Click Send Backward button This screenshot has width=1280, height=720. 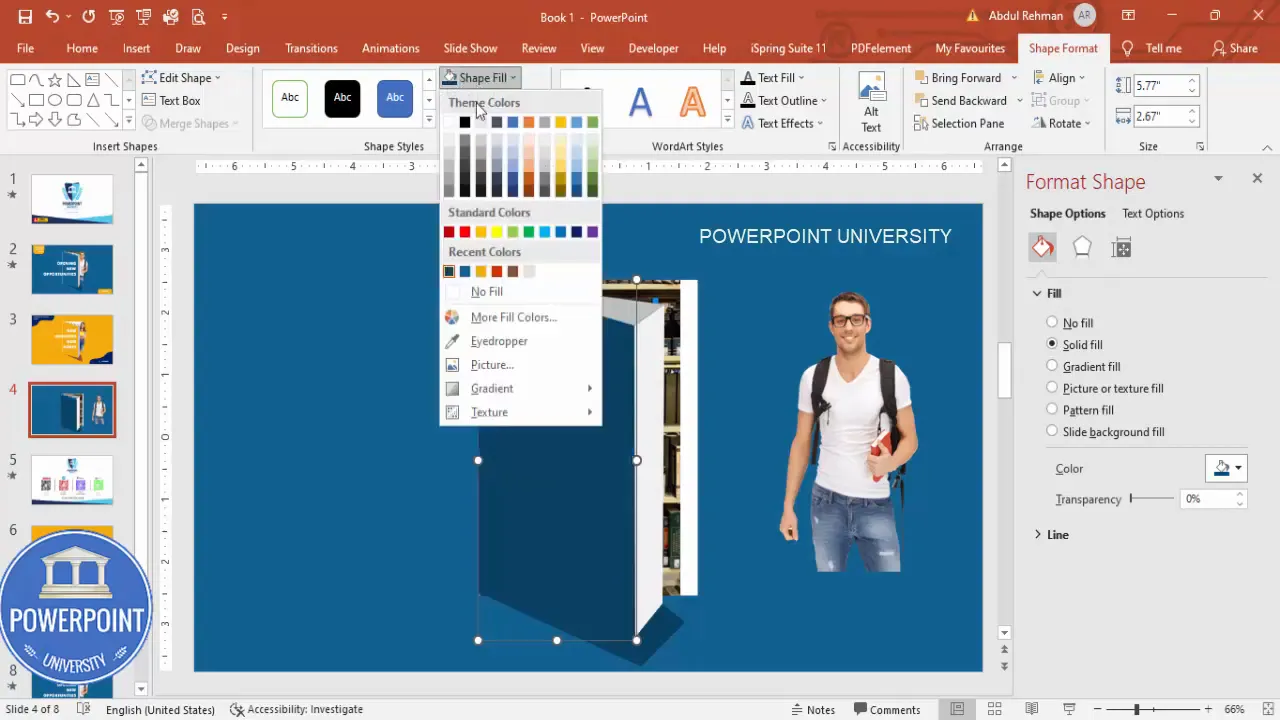(x=960, y=100)
